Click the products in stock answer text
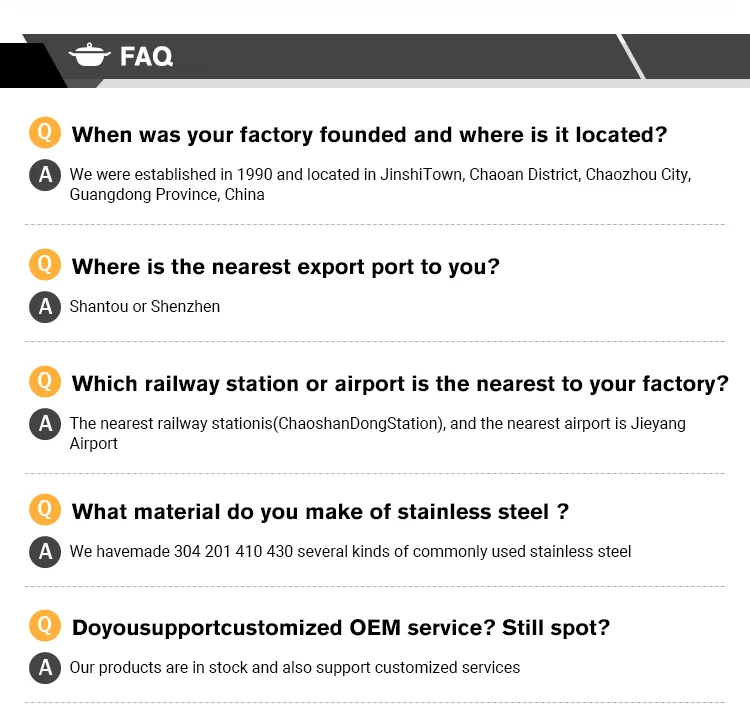The image size is (750, 722). point(294,668)
